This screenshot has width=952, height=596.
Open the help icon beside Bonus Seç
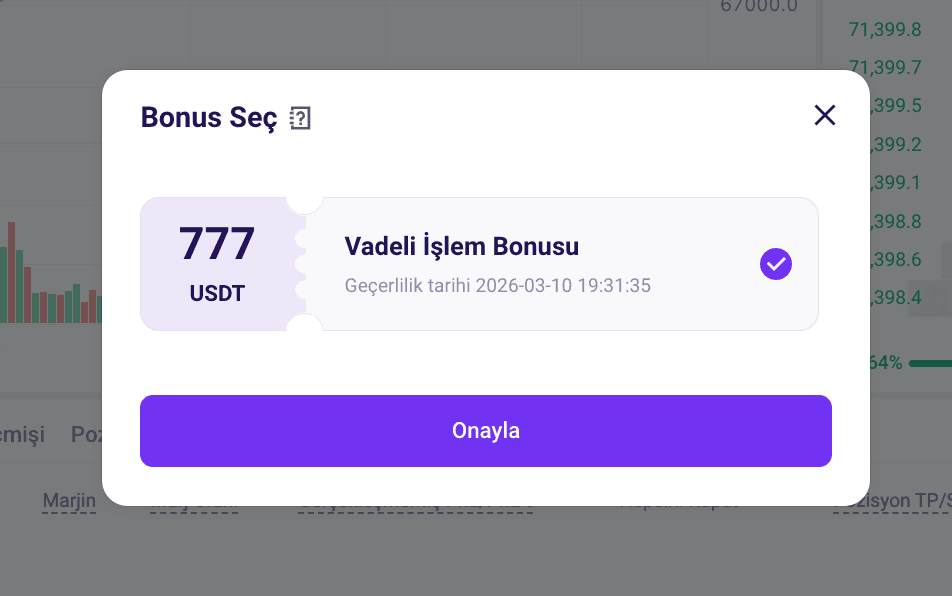click(x=300, y=118)
